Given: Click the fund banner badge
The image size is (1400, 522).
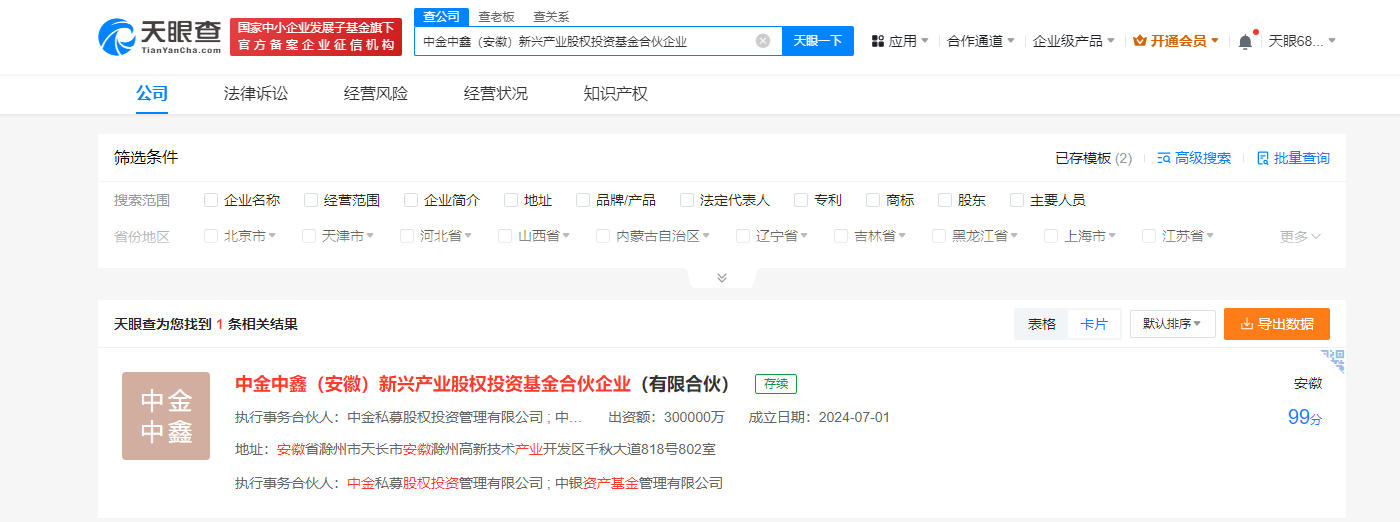Looking at the screenshot, I should pos(315,37).
